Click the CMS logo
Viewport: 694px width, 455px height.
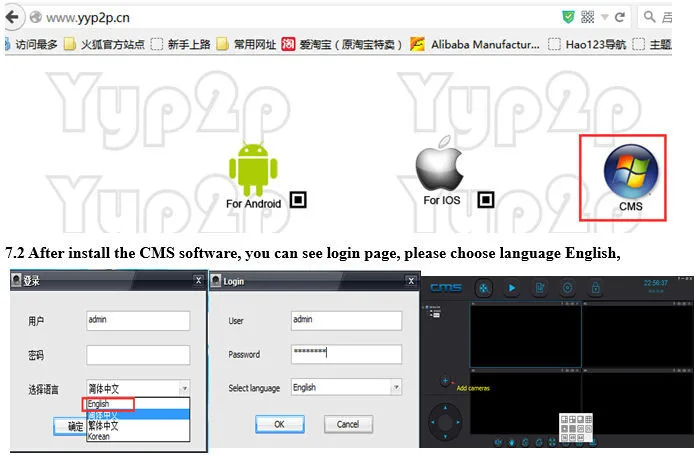pyautogui.click(x=446, y=288)
